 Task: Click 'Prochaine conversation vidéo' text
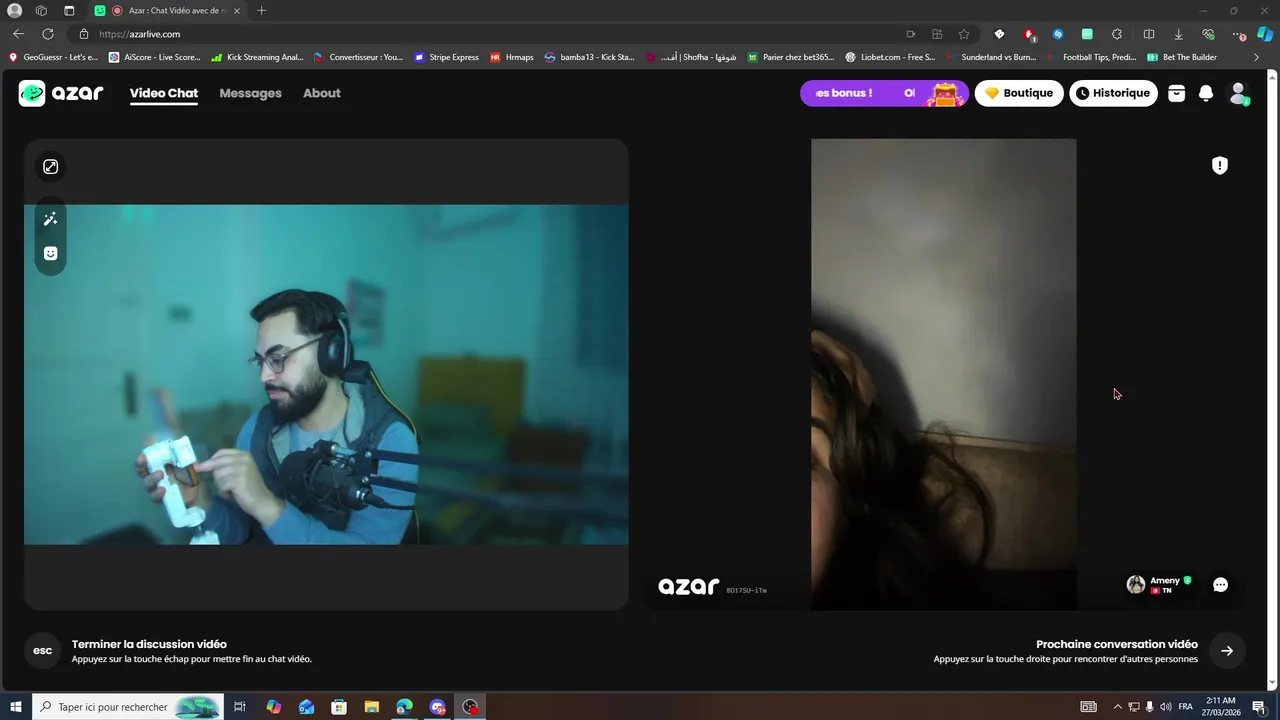tap(1117, 644)
